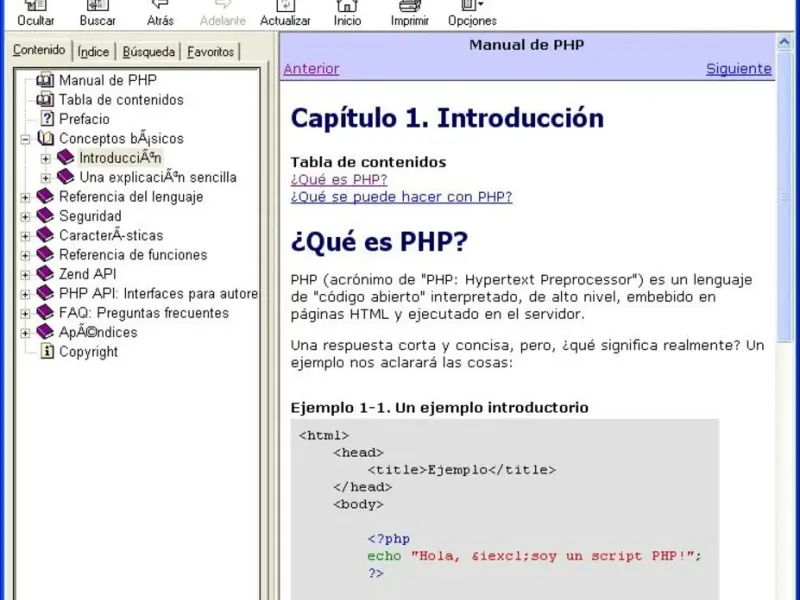Click the book icon beside Referencia del lenguaje
The height and width of the screenshot is (600, 800).
point(45,196)
